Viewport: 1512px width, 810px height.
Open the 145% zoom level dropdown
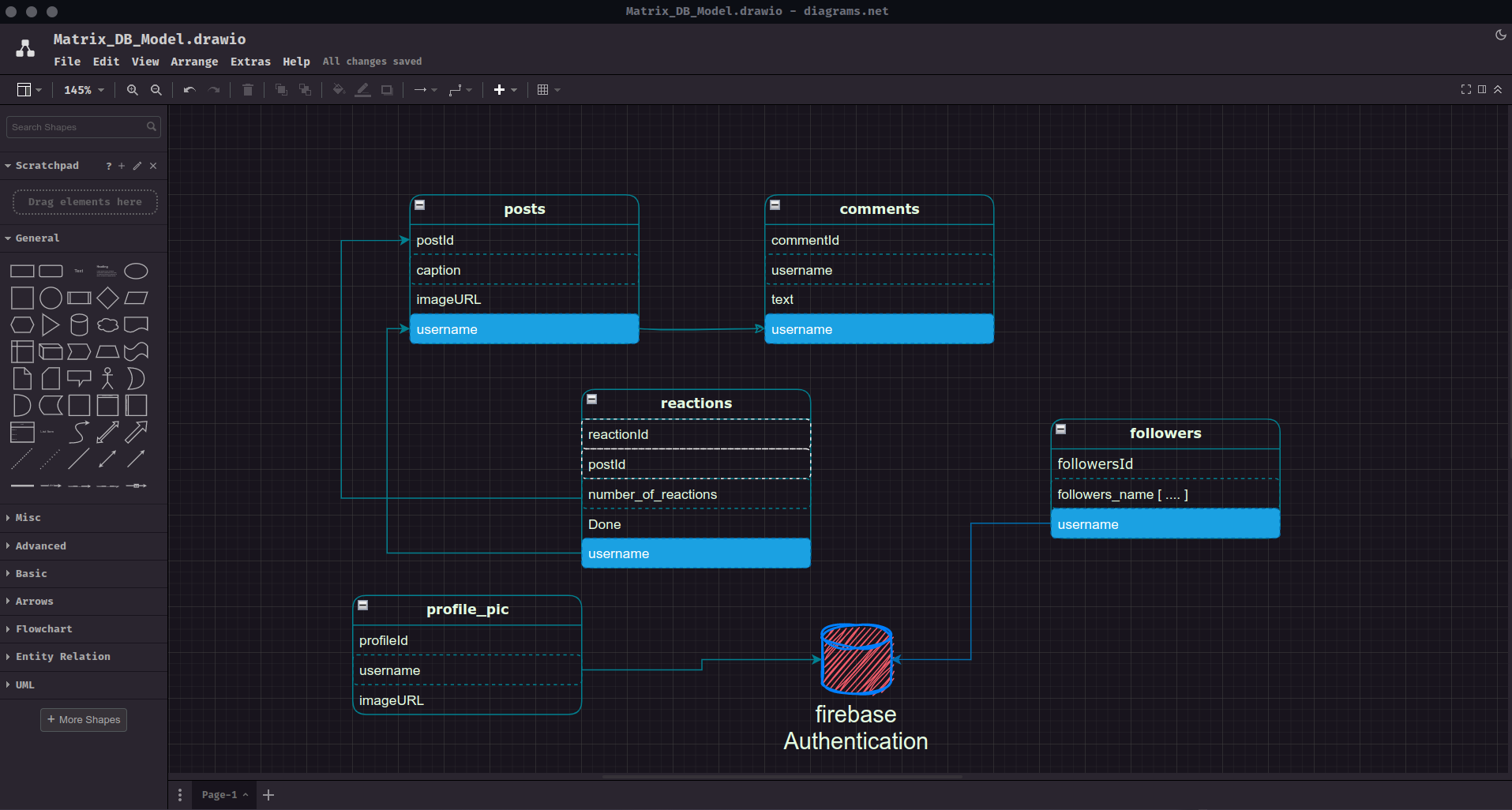coord(83,90)
